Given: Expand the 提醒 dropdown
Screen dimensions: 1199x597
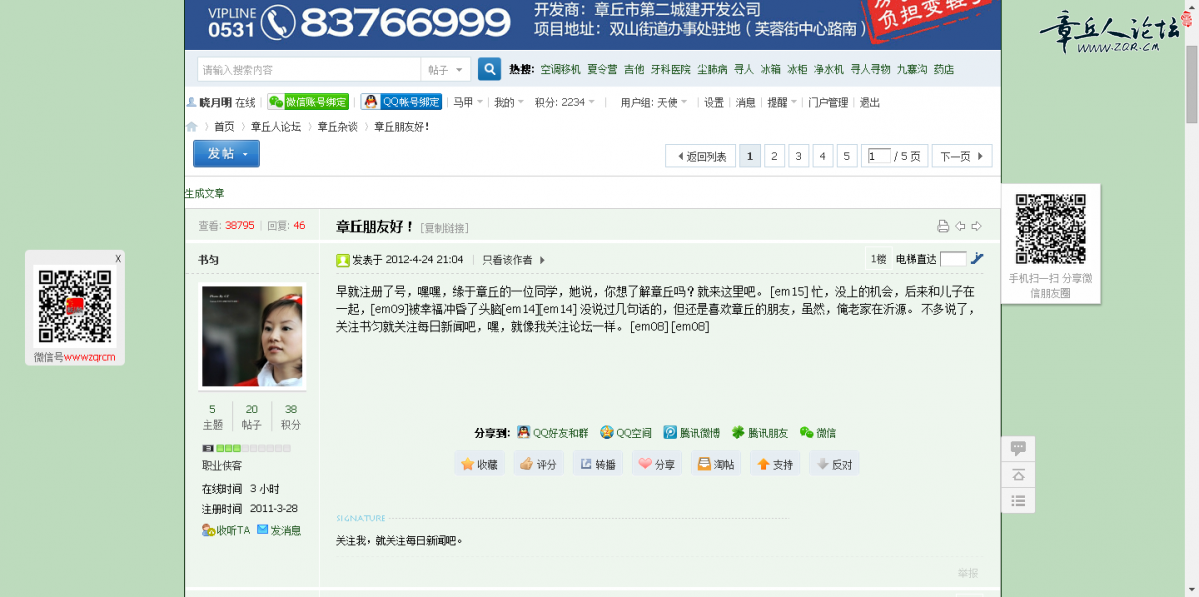Looking at the screenshot, I should point(781,102).
